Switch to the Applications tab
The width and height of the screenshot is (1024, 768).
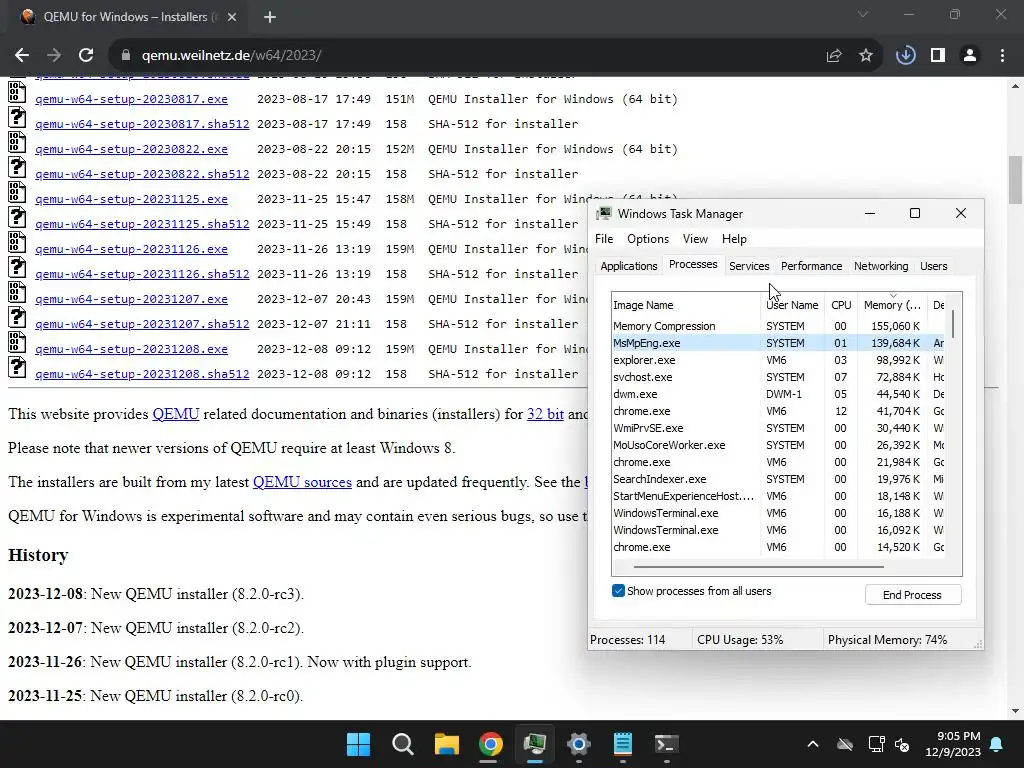click(x=628, y=266)
